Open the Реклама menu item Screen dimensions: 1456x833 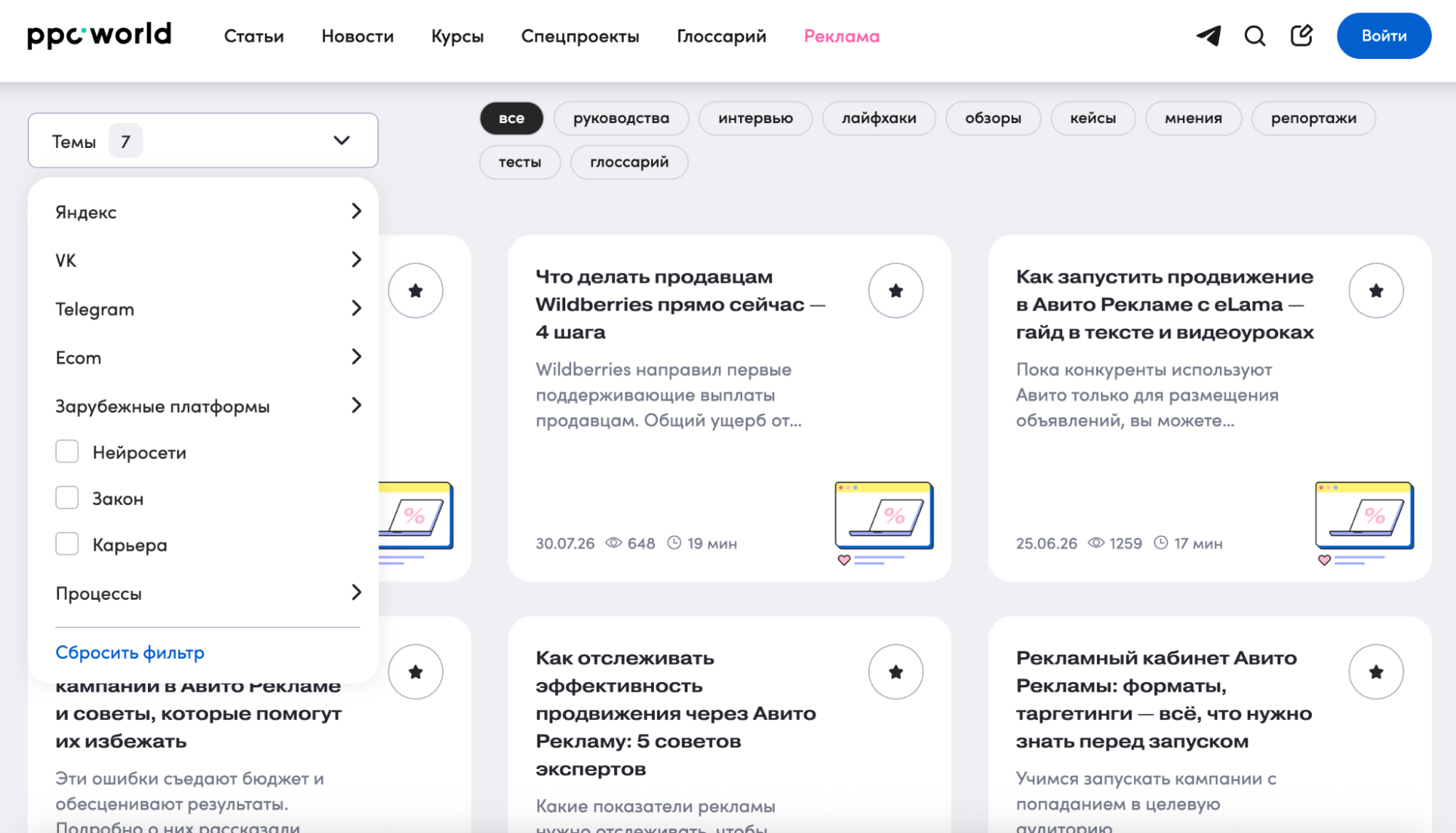point(841,36)
